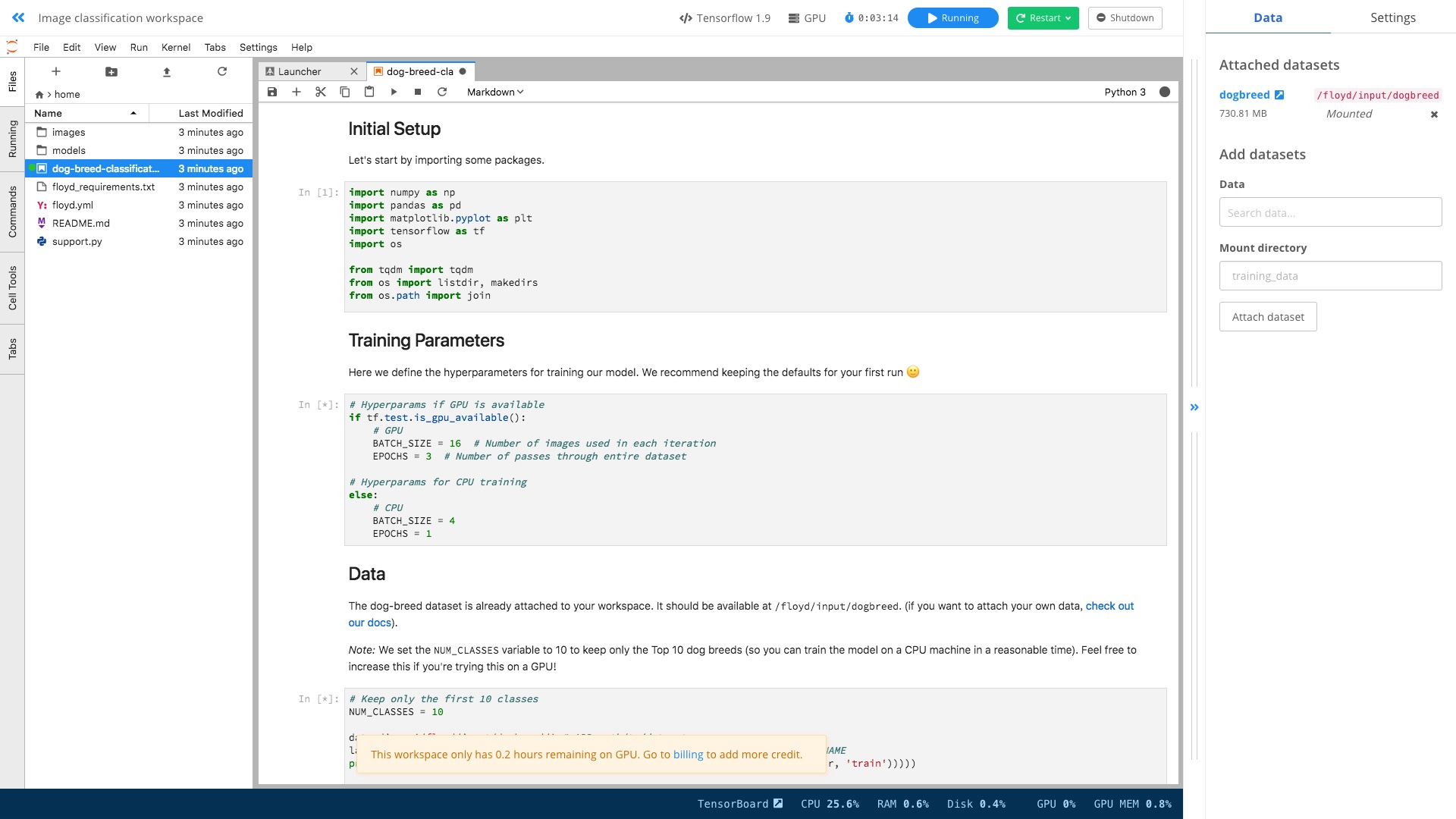
Task: Follow the billing link in the warning
Action: 688,755
